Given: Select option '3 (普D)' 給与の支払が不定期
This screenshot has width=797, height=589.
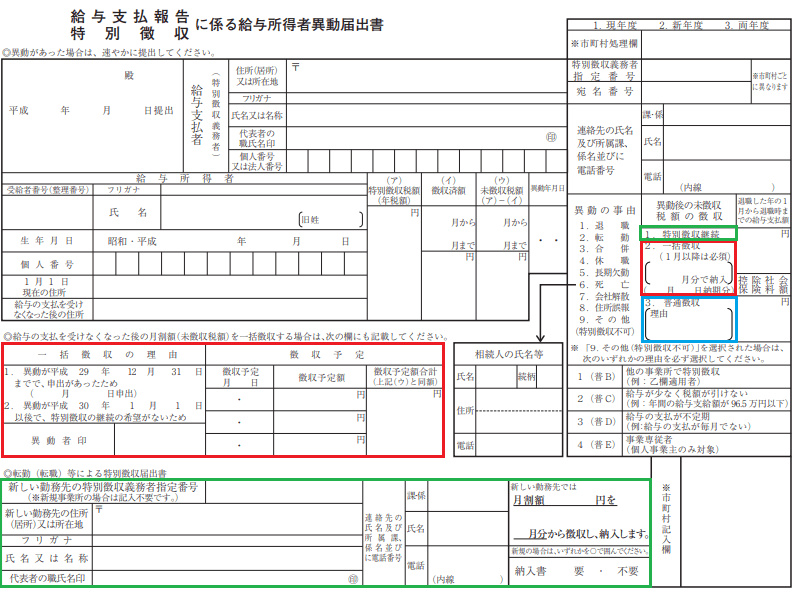Looking at the screenshot, I should click(x=596, y=422).
